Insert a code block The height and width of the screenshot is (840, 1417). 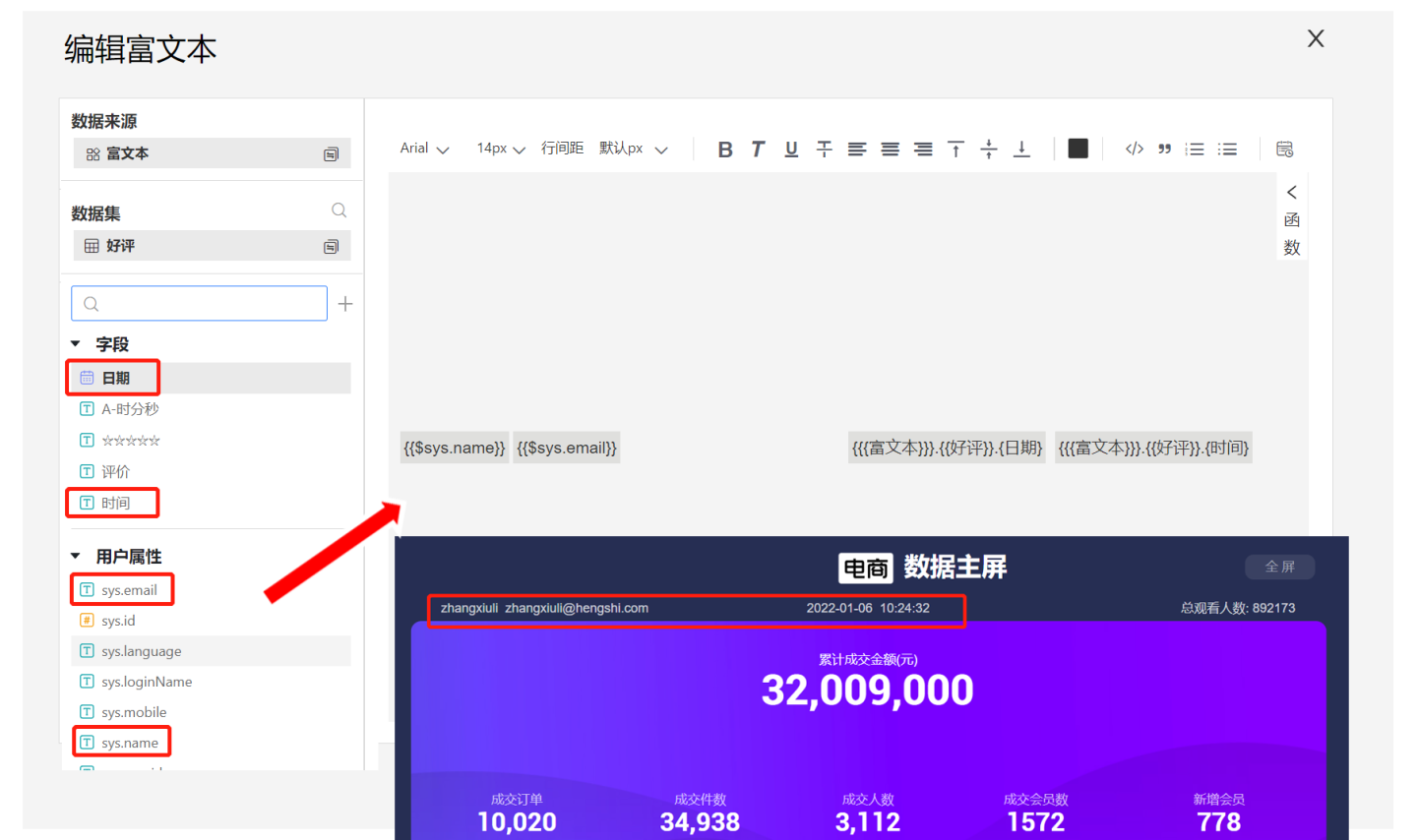(x=1134, y=150)
